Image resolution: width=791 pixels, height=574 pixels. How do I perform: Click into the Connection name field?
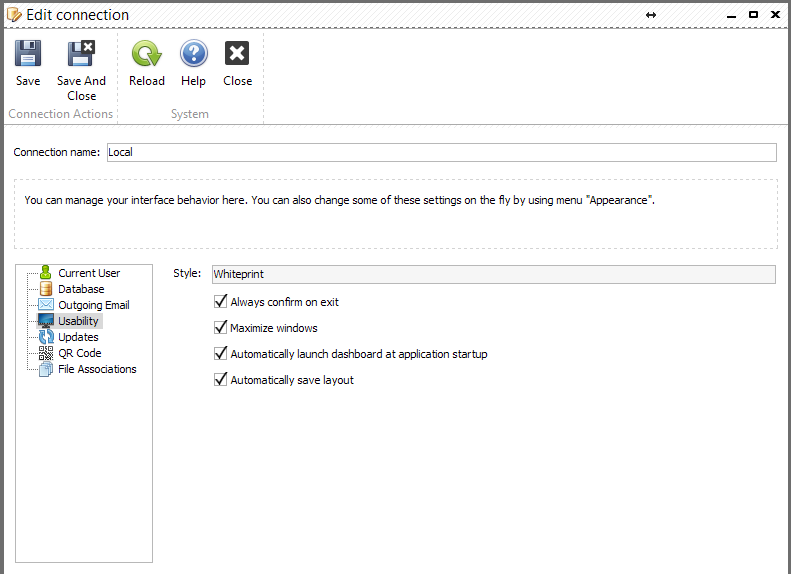click(x=441, y=152)
